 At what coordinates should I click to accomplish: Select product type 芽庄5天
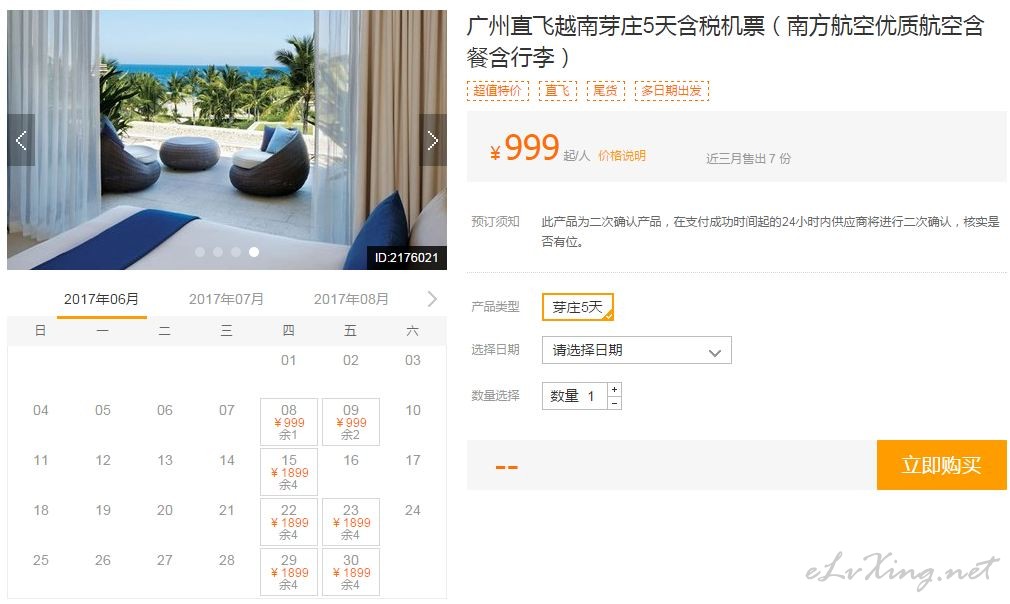click(x=578, y=307)
